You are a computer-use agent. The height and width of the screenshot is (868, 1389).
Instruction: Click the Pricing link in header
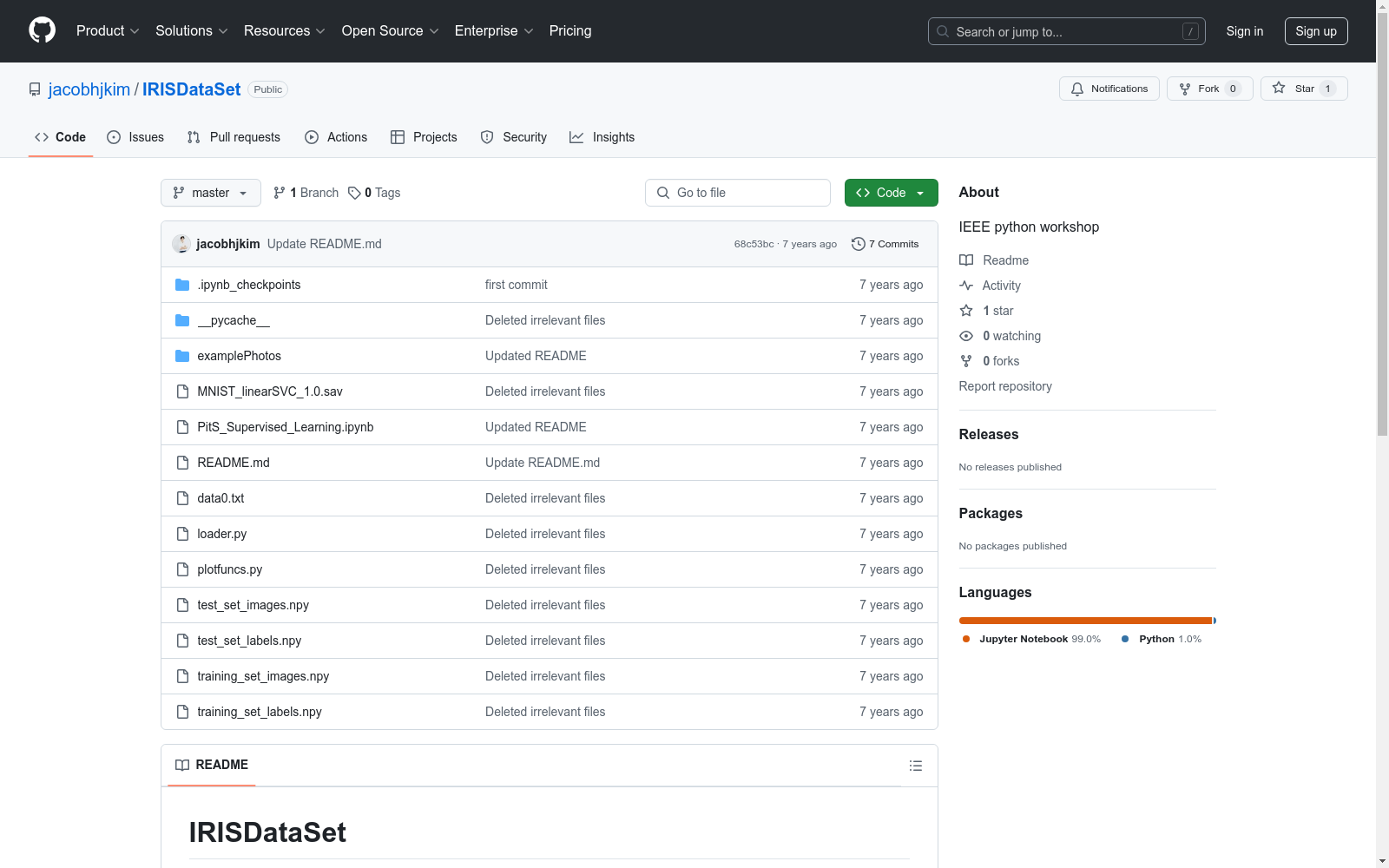click(x=570, y=31)
